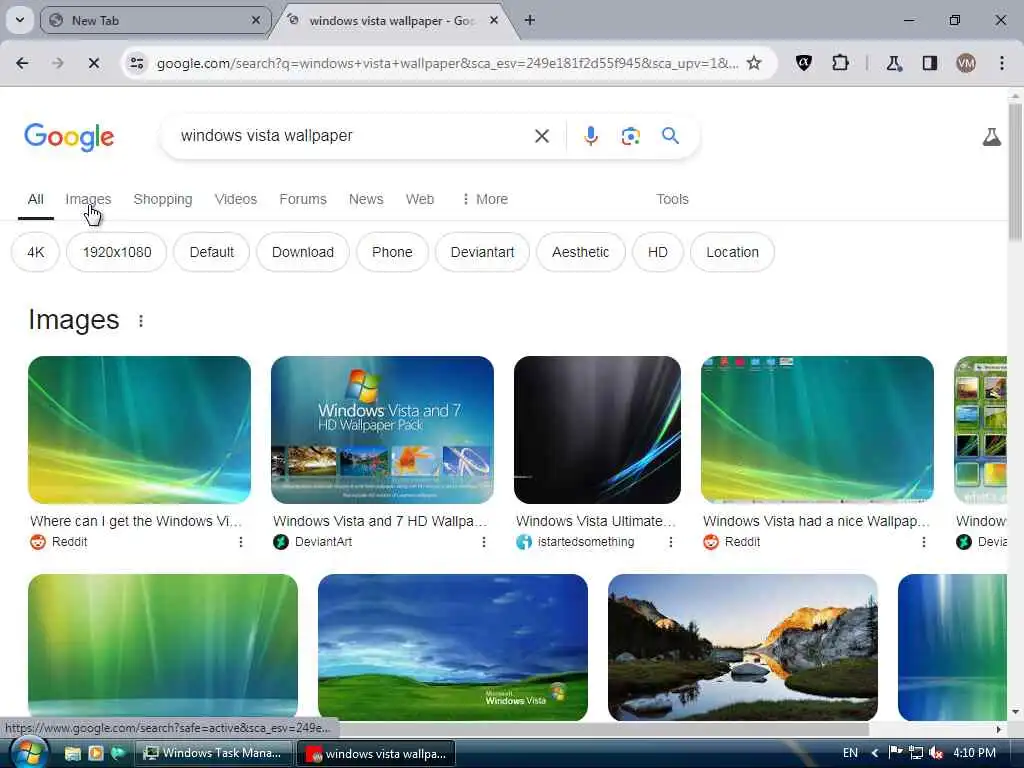Viewport: 1024px width, 768px height.
Task: Open green hills Windows Vista wallpaper thumbnail
Action: (453, 647)
